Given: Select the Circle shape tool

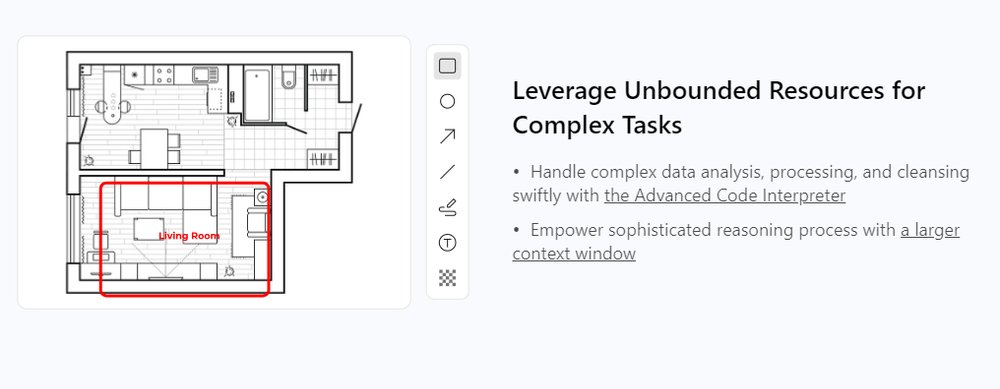Looking at the screenshot, I should 448,101.
